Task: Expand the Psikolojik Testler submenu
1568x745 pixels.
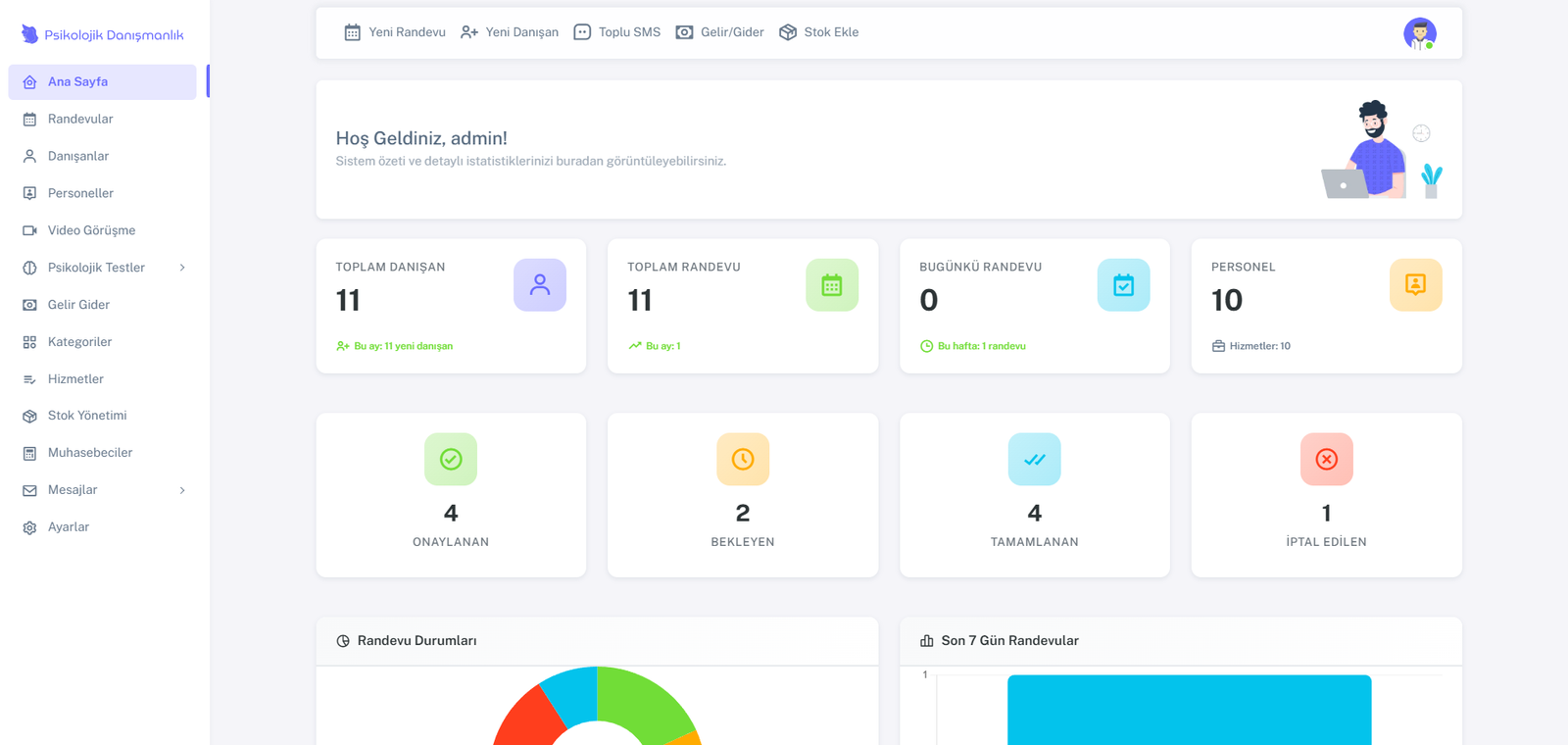Action: pos(182,268)
